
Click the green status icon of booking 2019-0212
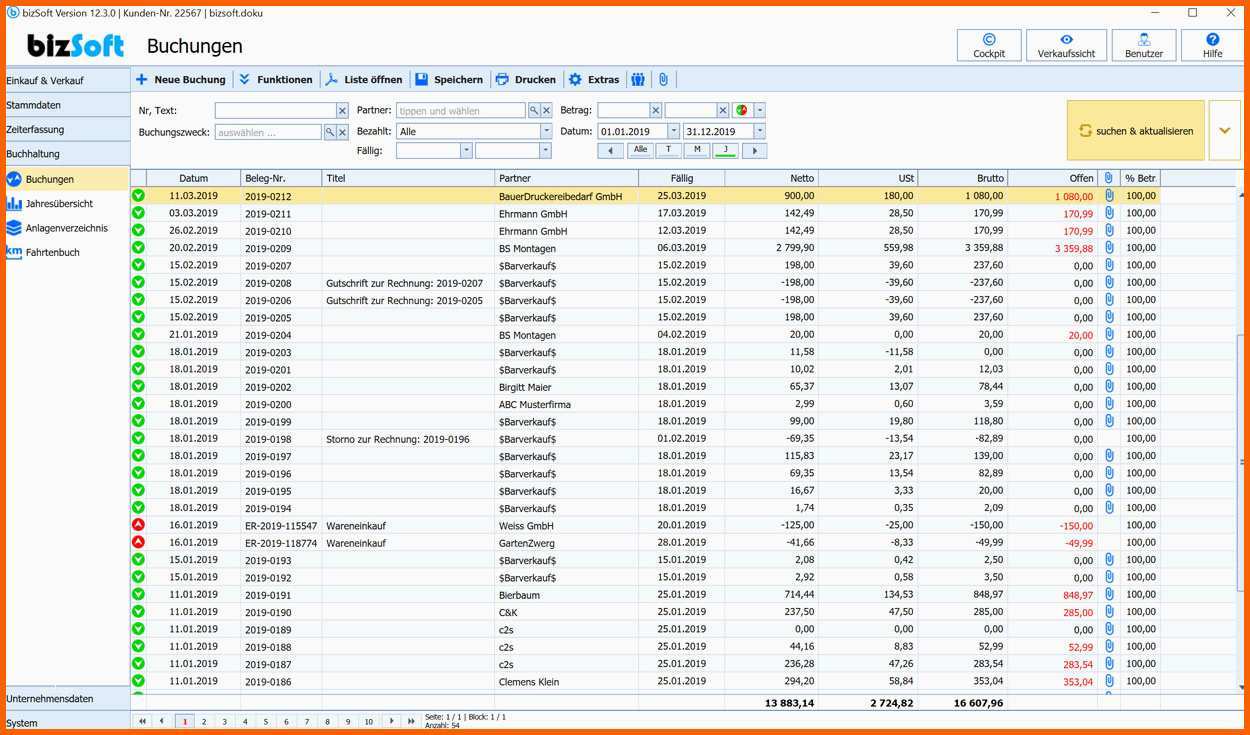138,196
